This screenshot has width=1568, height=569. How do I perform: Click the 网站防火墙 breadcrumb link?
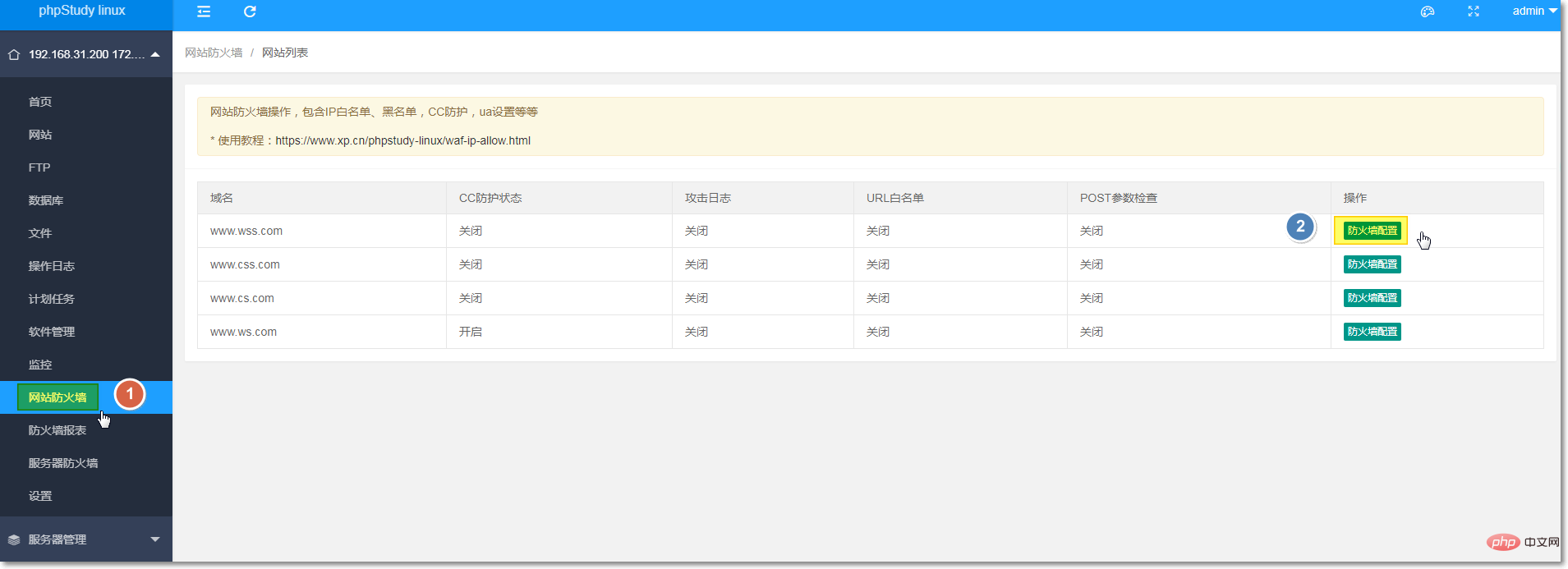[214, 53]
